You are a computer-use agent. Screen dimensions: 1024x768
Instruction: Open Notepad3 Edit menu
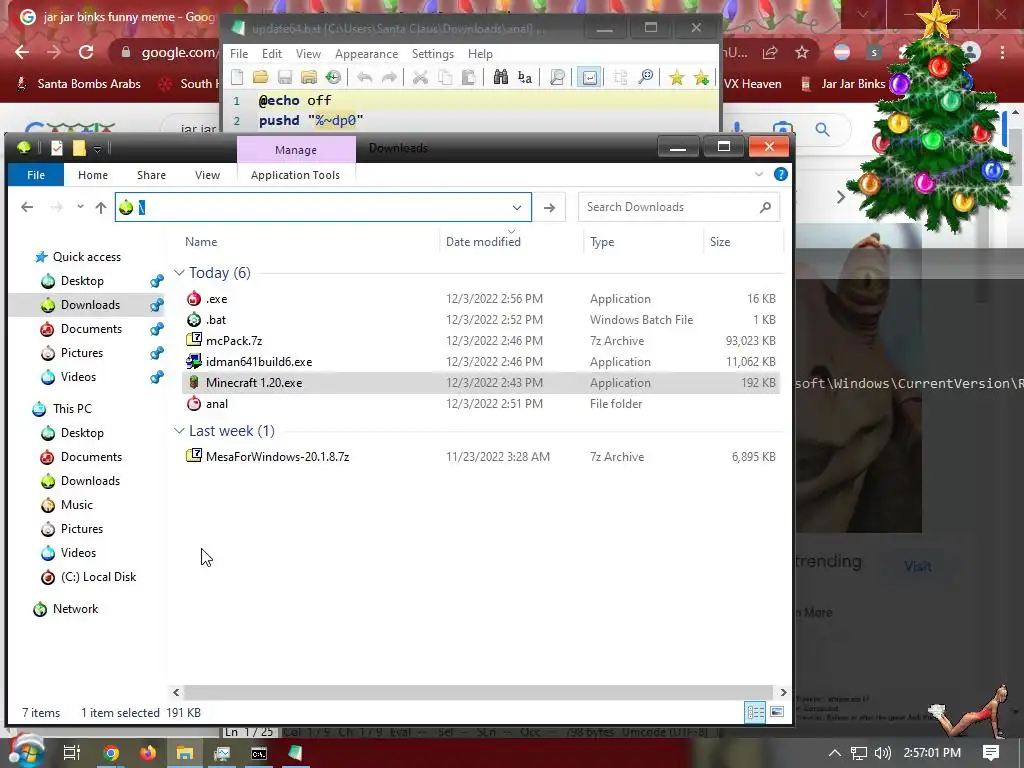272,54
